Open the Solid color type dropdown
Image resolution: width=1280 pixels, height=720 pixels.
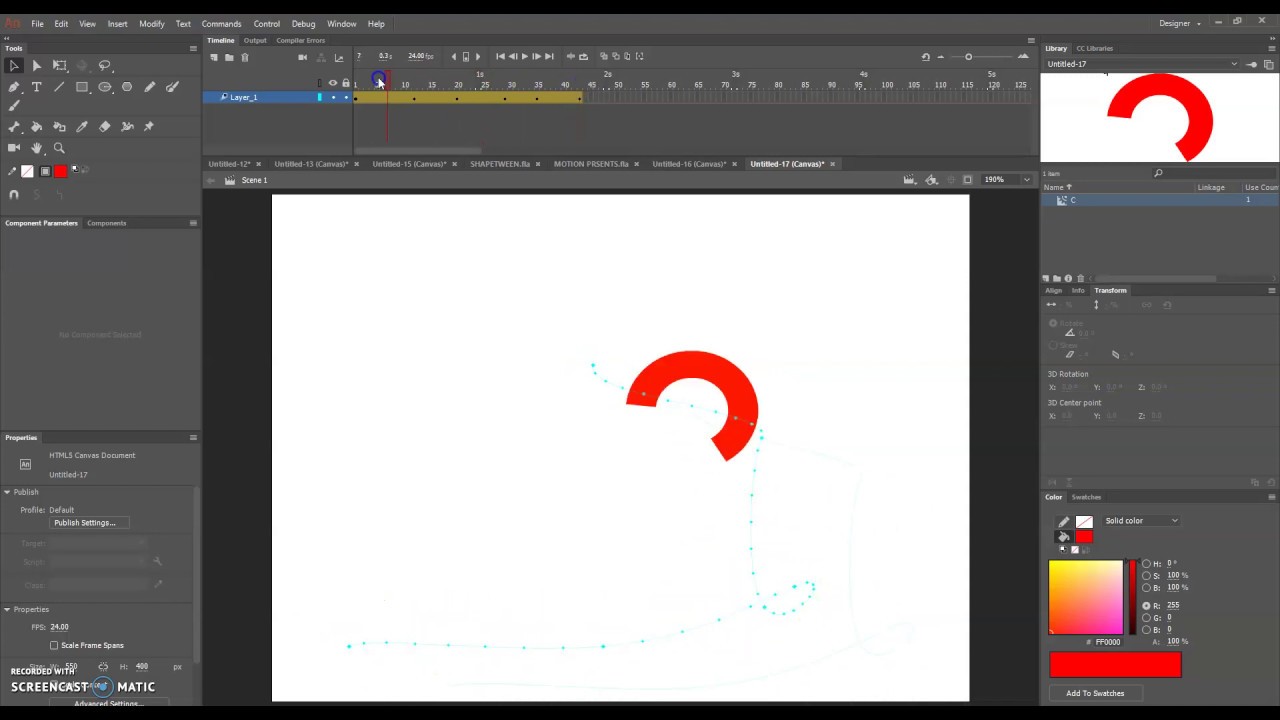click(1141, 521)
